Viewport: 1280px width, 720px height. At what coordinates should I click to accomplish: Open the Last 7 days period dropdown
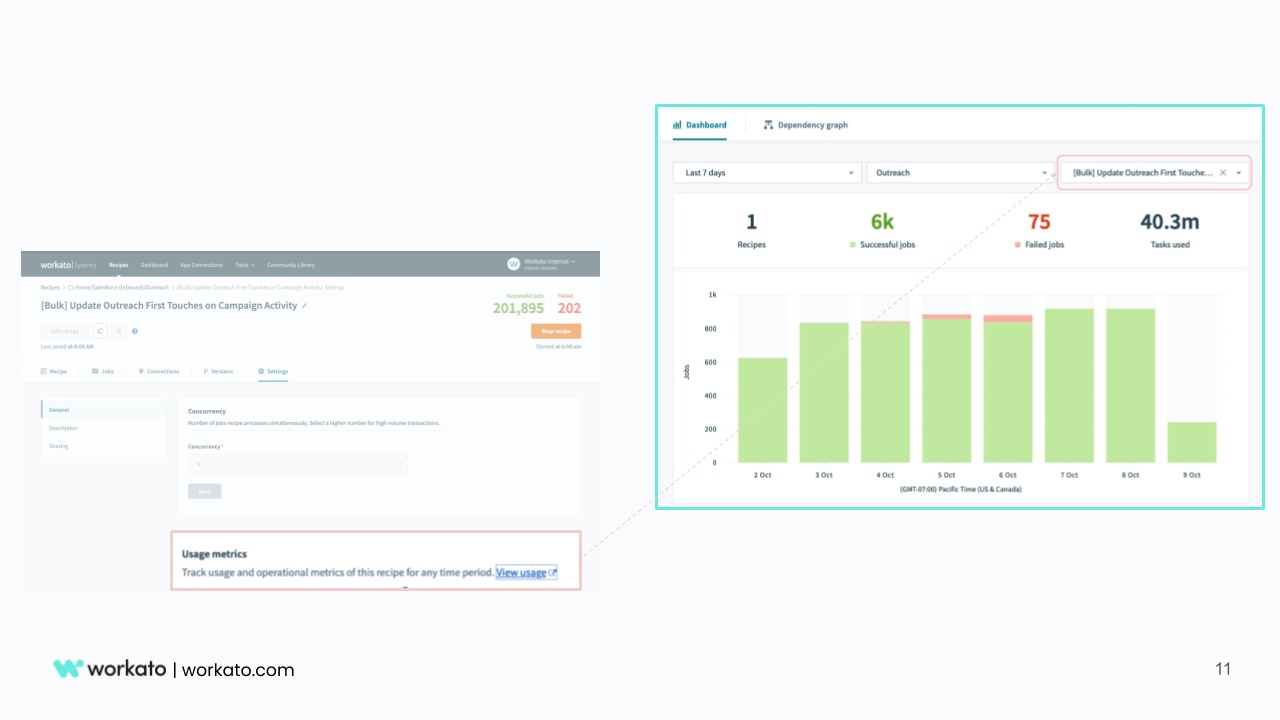pos(767,173)
